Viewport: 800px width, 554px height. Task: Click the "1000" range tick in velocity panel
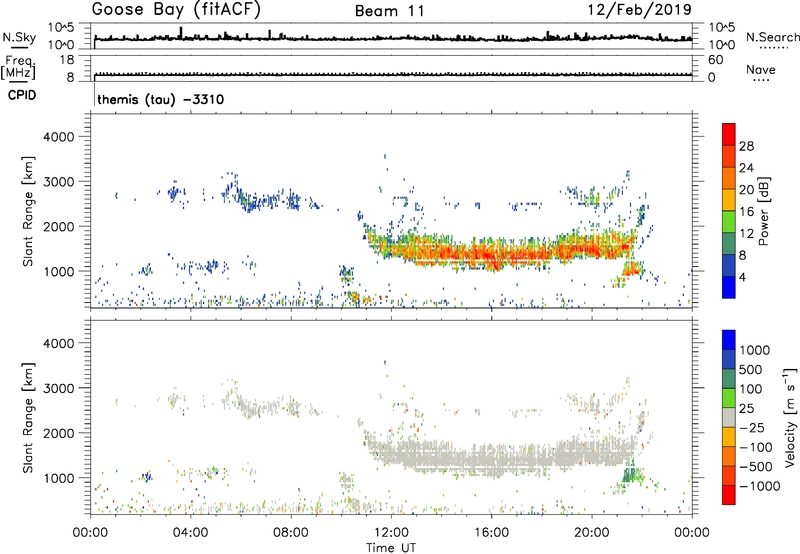pos(58,478)
